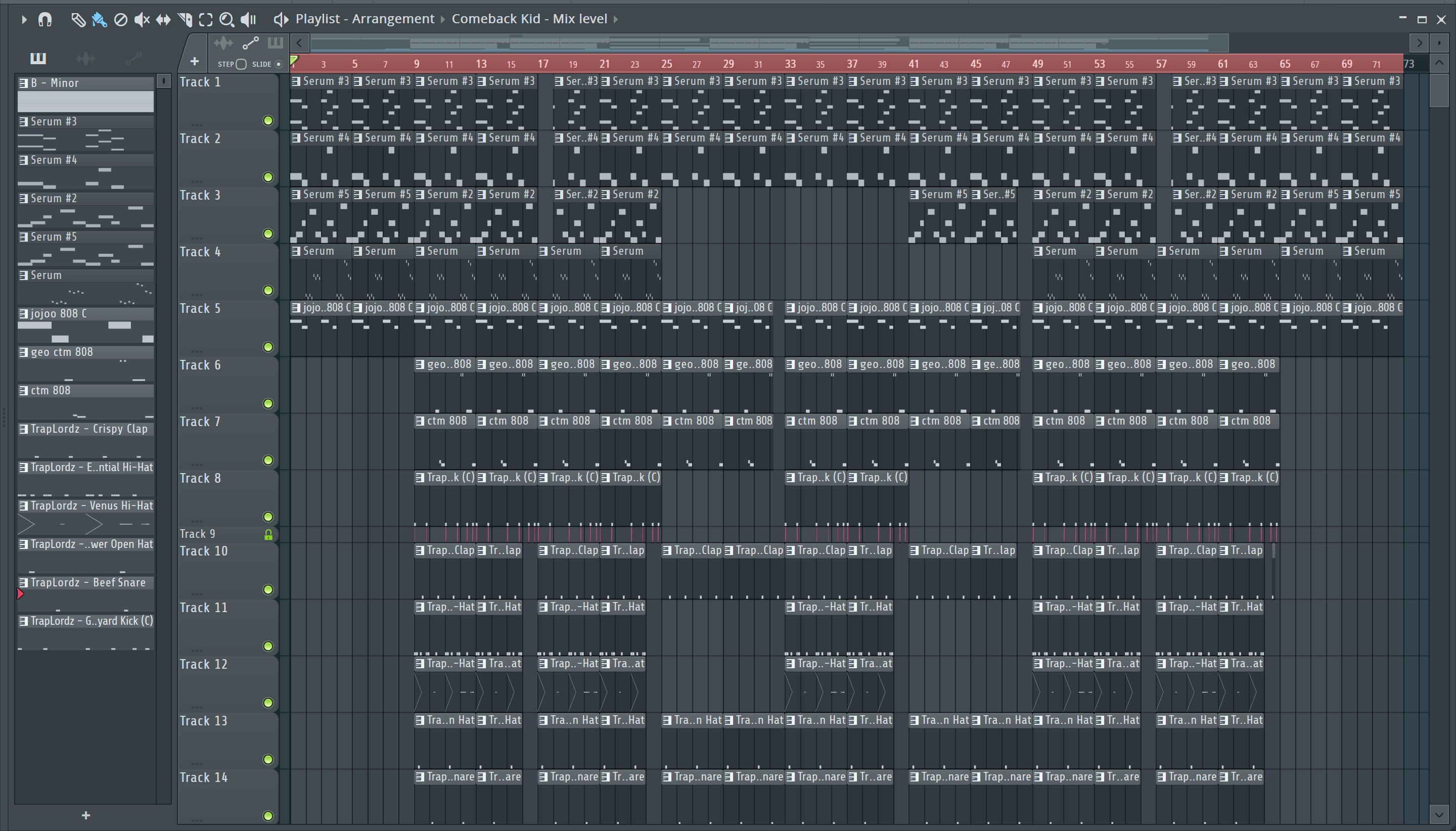This screenshot has width=1456, height=831.
Task: Open menu icon of ctm 808 picker item
Action: coord(23,391)
